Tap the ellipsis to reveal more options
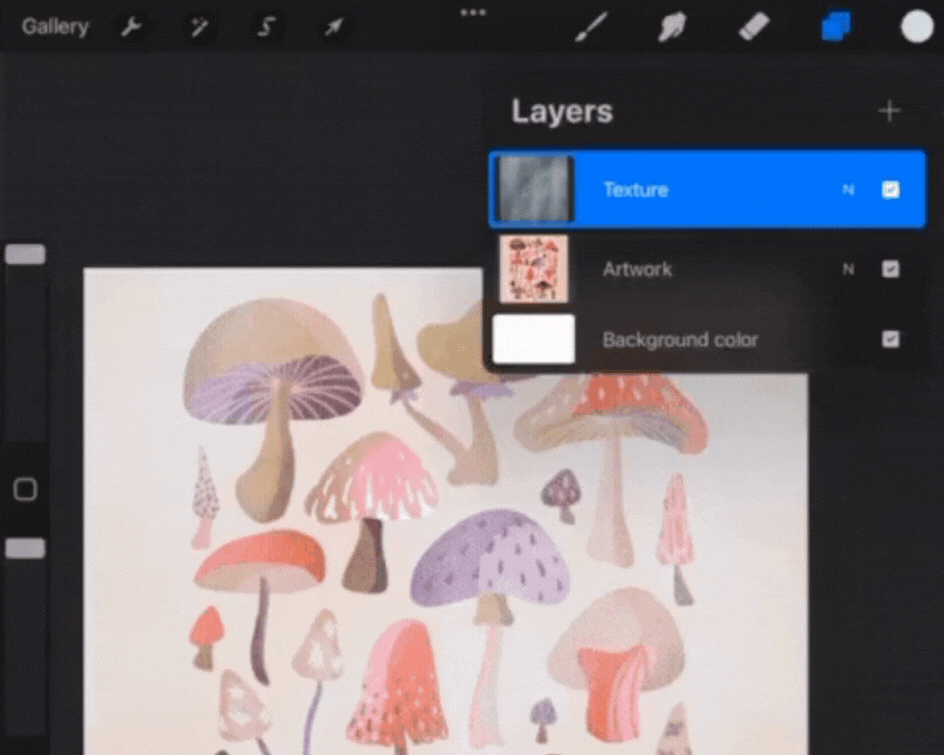The height and width of the screenshot is (755, 944). [472, 13]
